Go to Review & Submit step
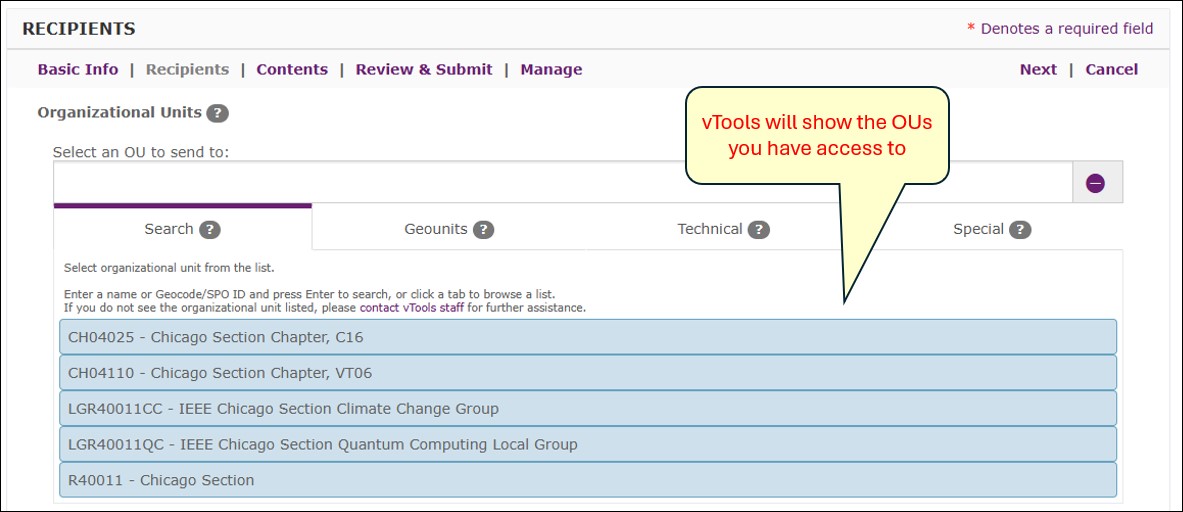Screen dimensions: 1183x512 [x=424, y=69]
